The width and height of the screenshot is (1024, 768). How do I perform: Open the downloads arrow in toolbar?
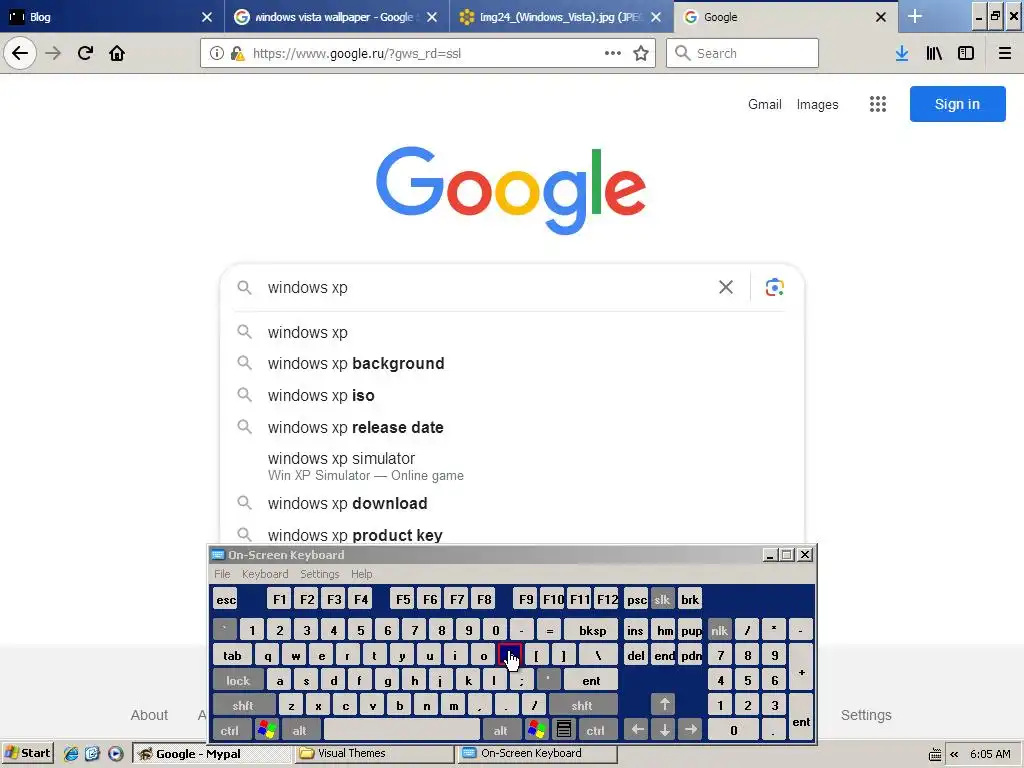(902, 53)
